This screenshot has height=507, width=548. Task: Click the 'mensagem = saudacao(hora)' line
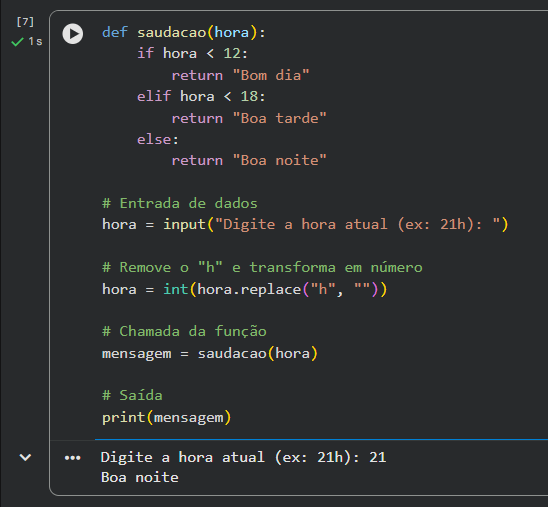pos(210,353)
